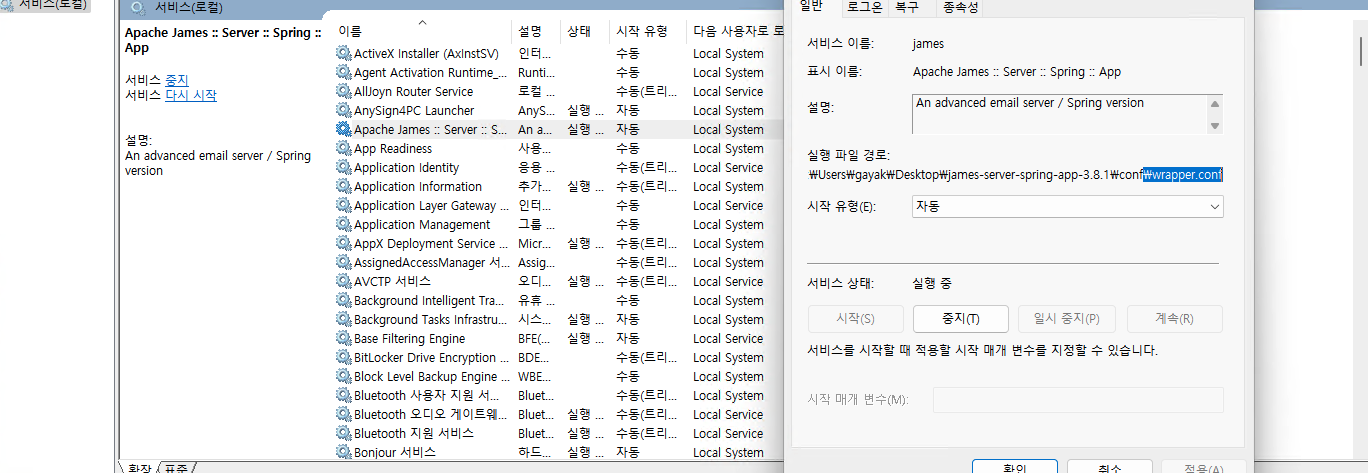
Task: Click the Agent Activation Runtime service gear icon
Action: 344,73
